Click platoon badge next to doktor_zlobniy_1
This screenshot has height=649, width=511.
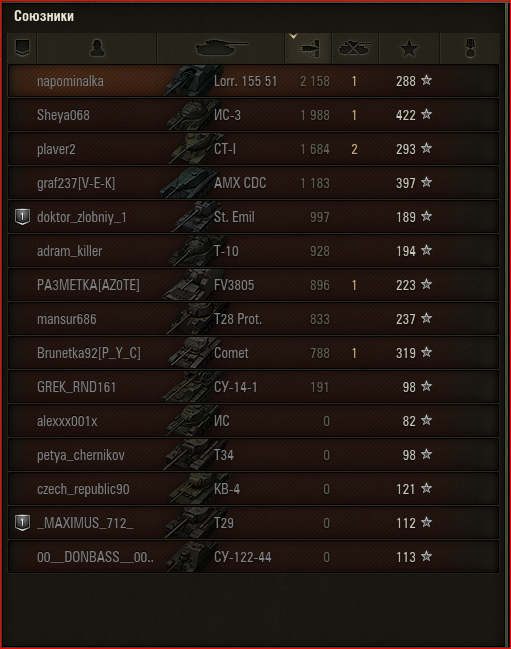click(22, 217)
